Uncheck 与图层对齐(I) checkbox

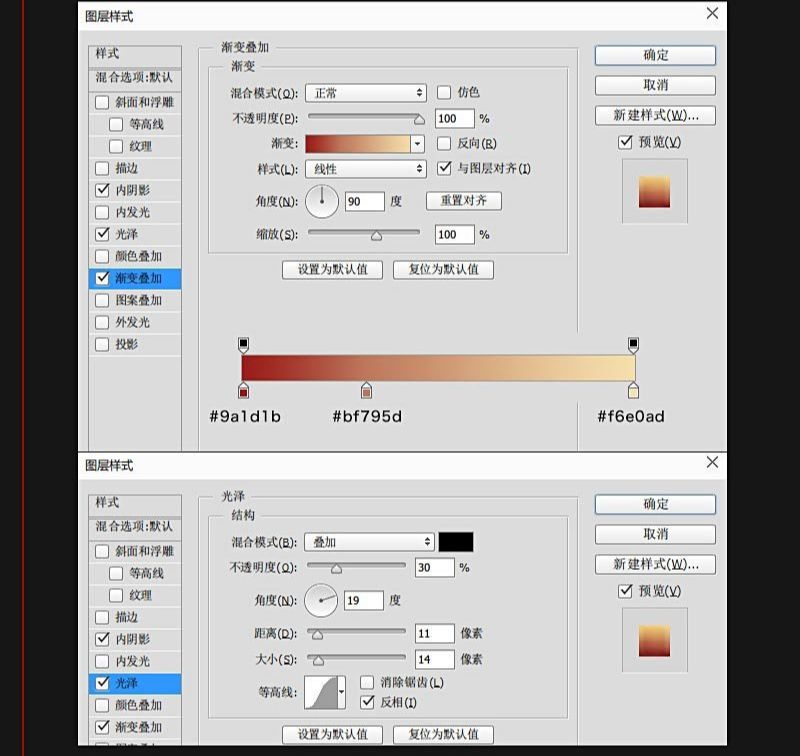coord(444,168)
